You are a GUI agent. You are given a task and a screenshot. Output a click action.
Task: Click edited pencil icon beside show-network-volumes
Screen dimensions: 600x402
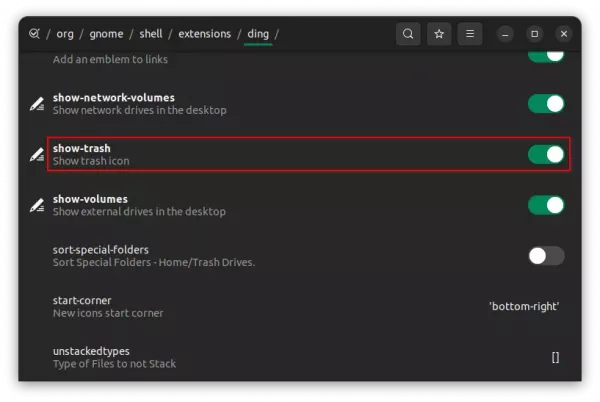[37, 104]
